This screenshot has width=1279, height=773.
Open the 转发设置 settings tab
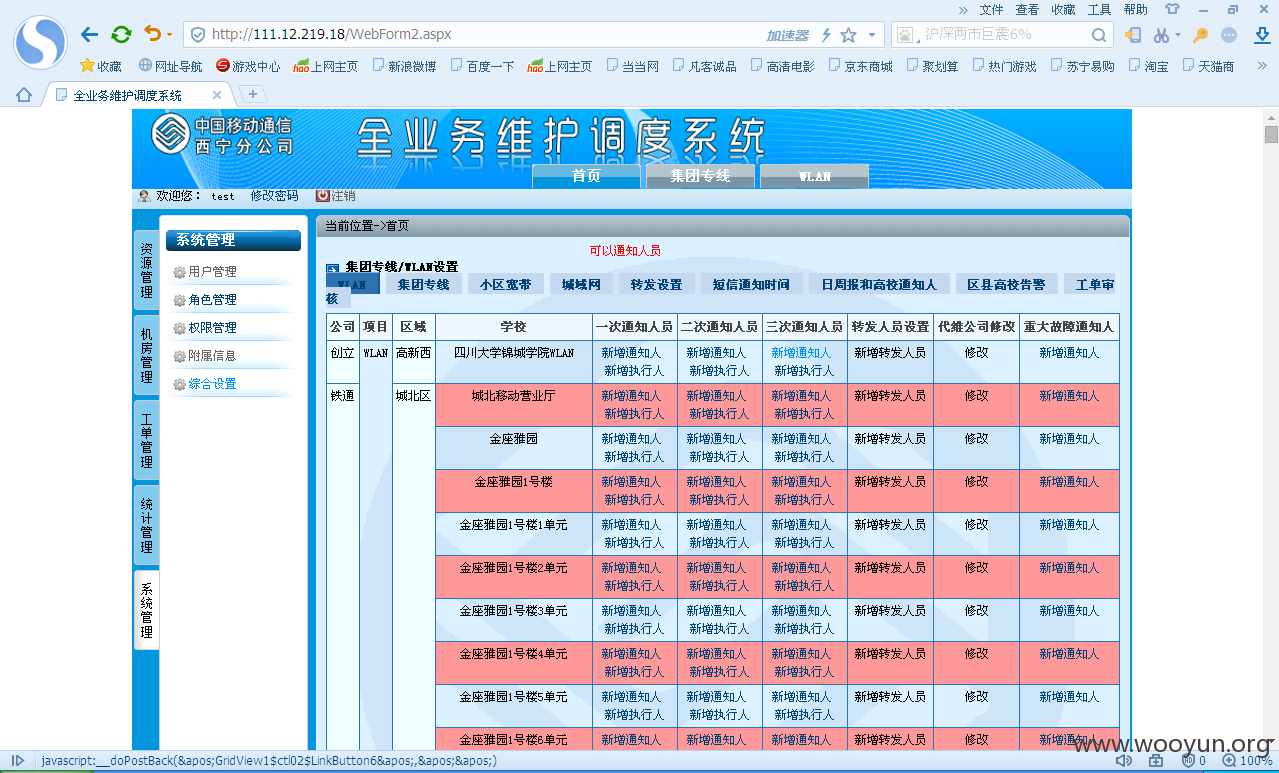click(x=656, y=285)
